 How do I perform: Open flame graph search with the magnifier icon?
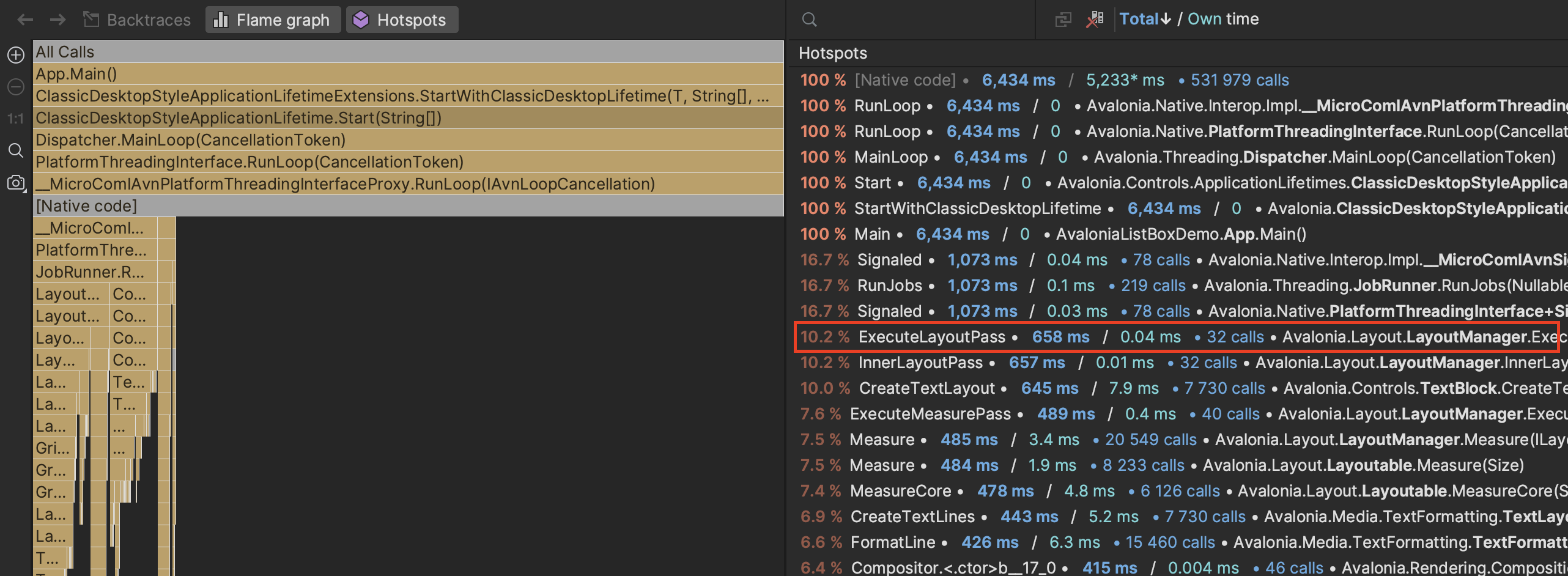[15, 150]
